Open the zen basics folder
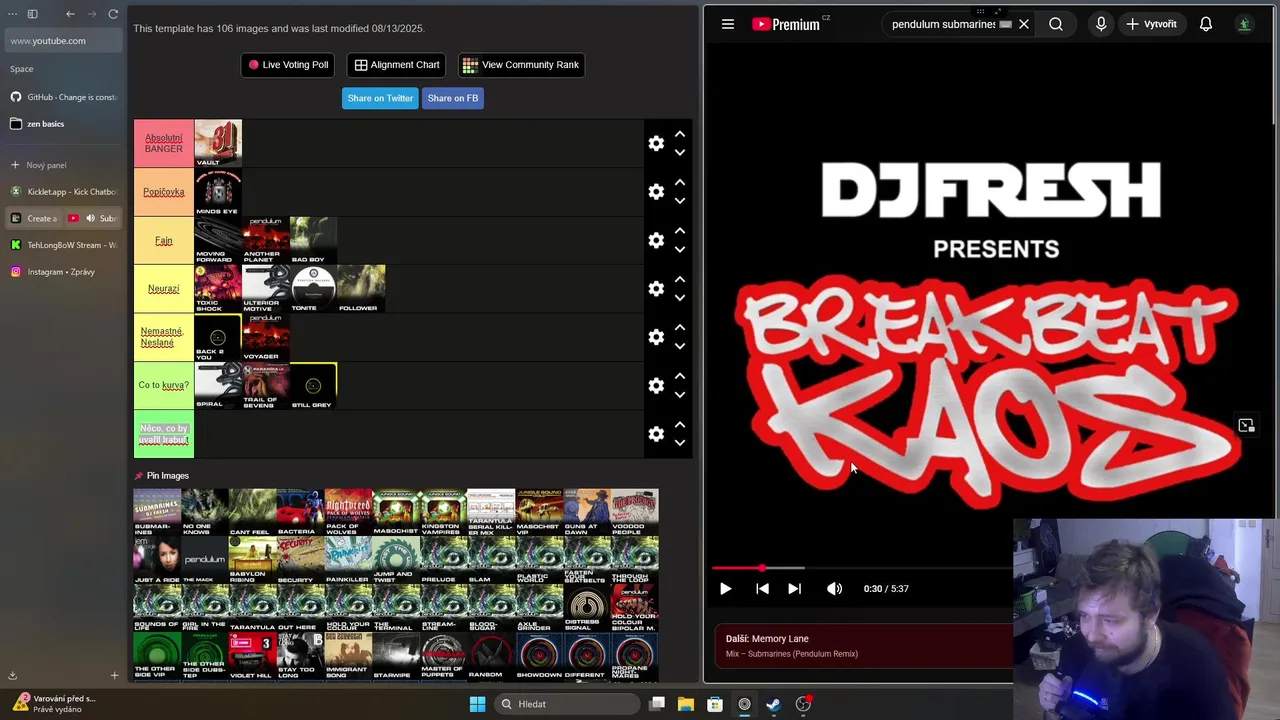1280x720 pixels. pyautogui.click(x=64, y=124)
